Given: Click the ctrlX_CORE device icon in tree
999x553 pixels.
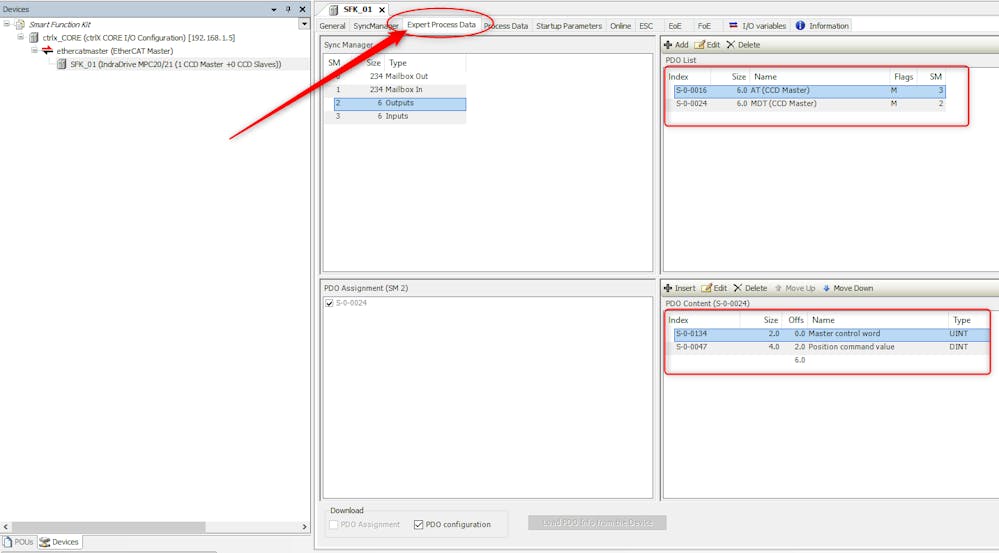Looking at the screenshot, I should (x=34, y=38).
